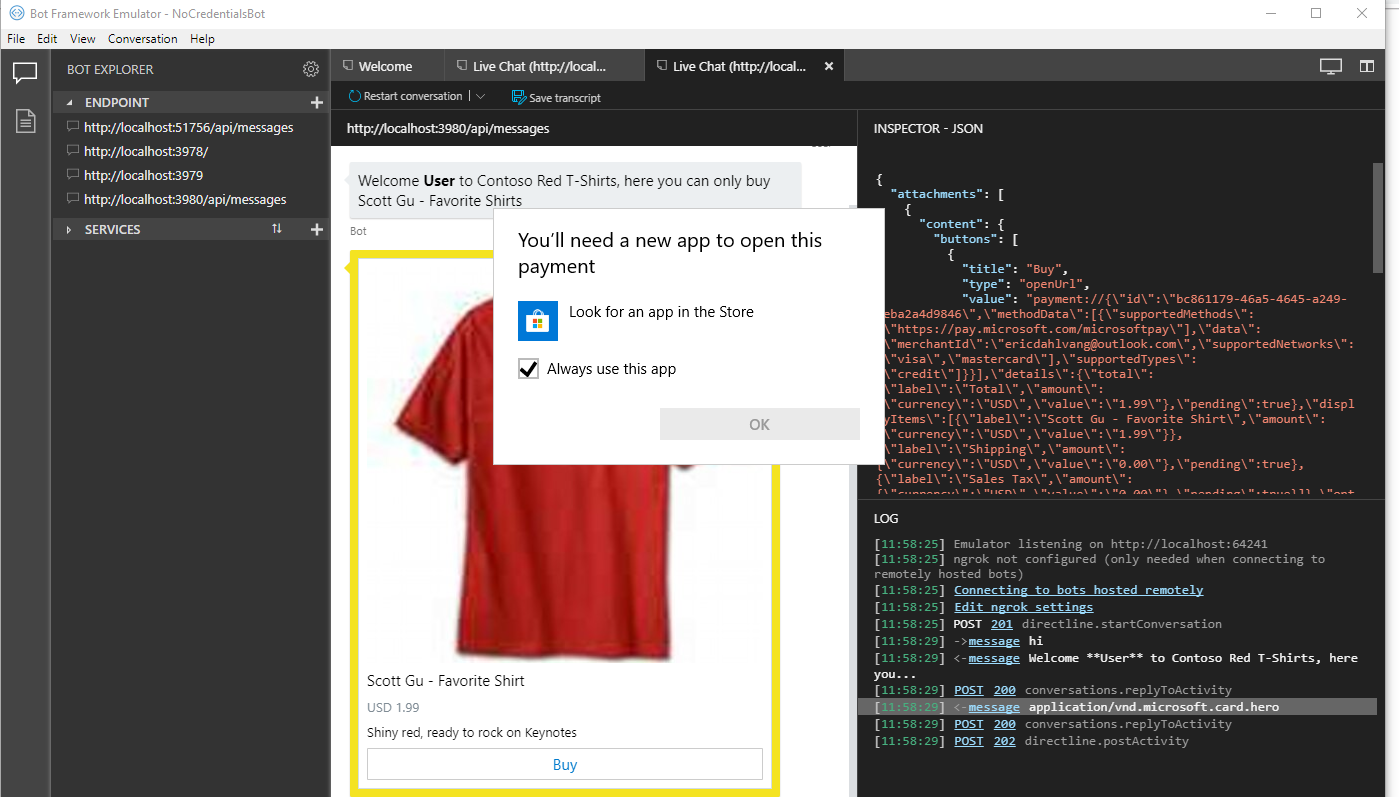The image size is (1399, 797).
Task: Expand the SERVICES section
Action: click(x=69, y=229)
